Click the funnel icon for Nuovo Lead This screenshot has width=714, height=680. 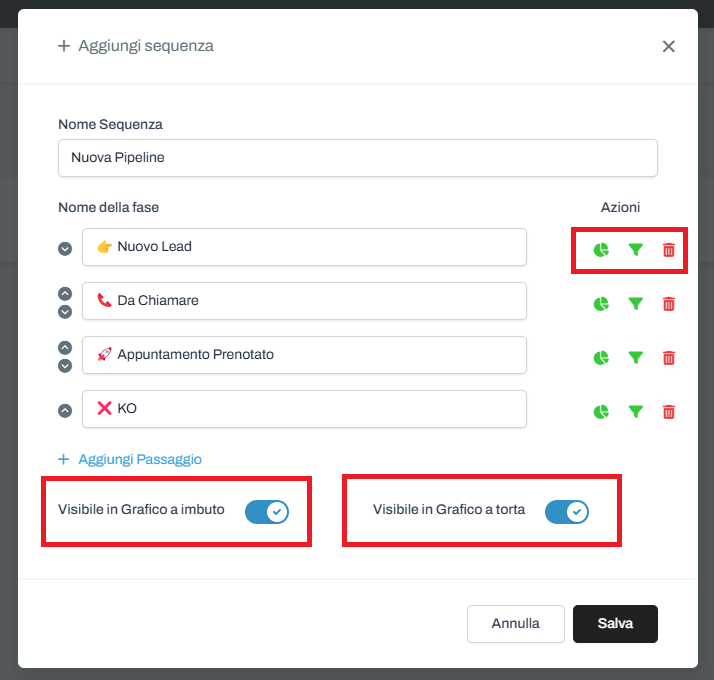click(635, 250)
